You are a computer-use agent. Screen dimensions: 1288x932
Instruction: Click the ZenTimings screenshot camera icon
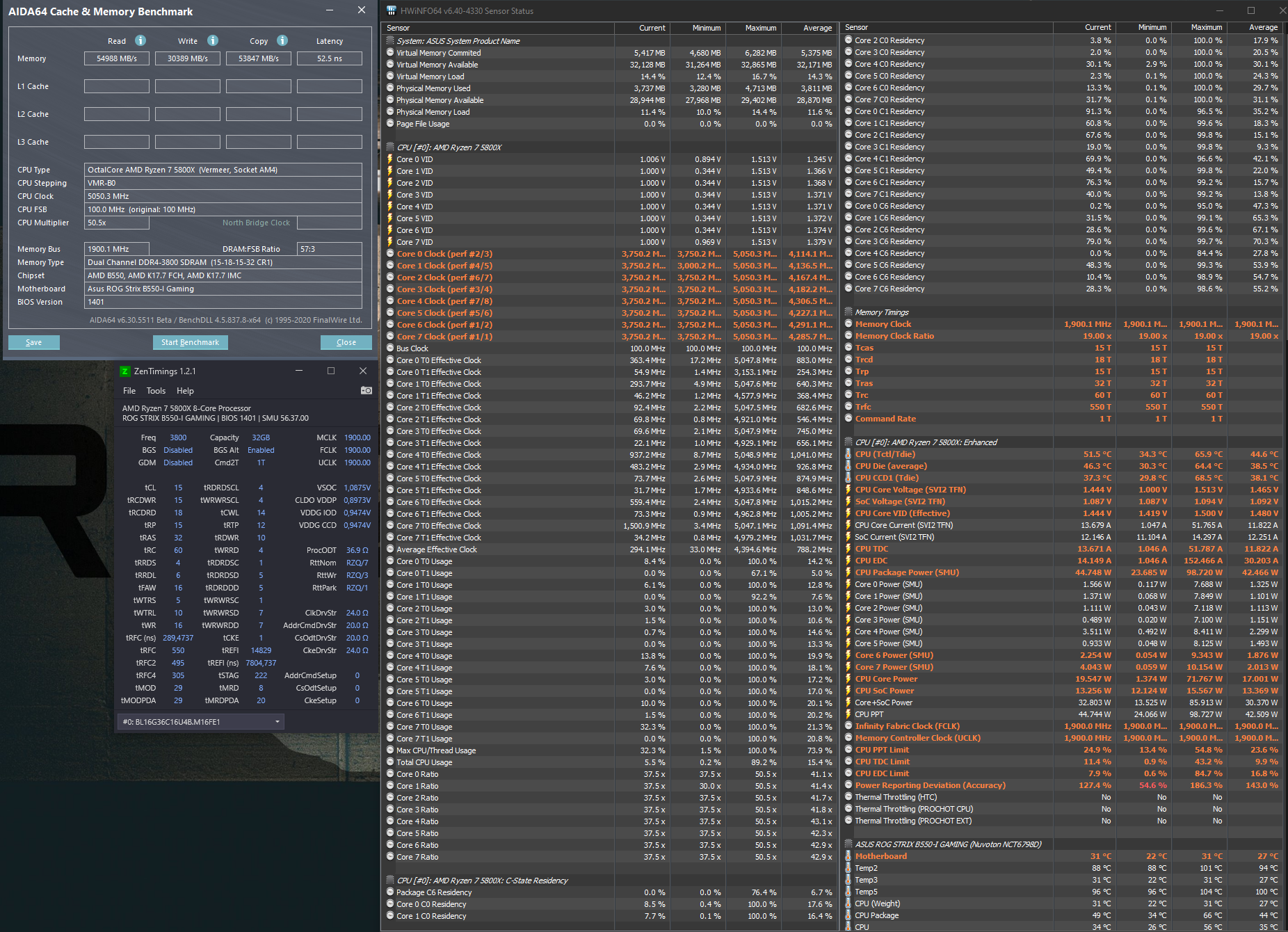[367, 390]
